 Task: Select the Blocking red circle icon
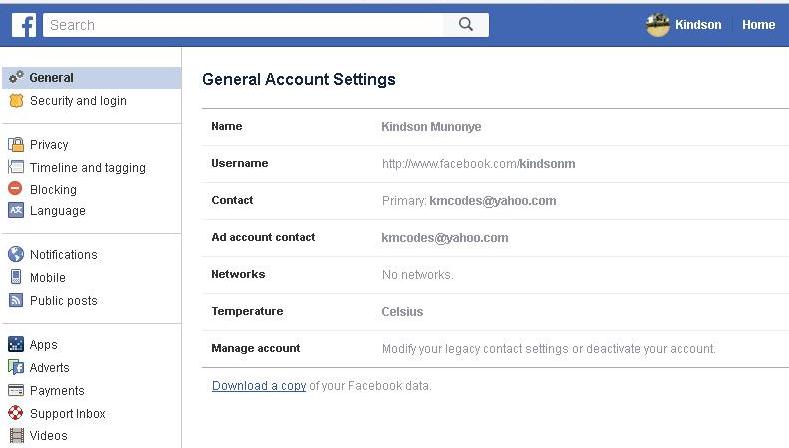[x=16, y=189]
